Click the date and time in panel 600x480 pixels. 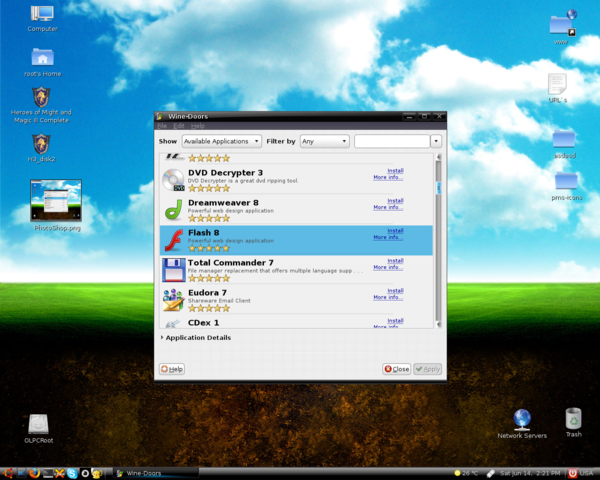(x=530, y=473)
